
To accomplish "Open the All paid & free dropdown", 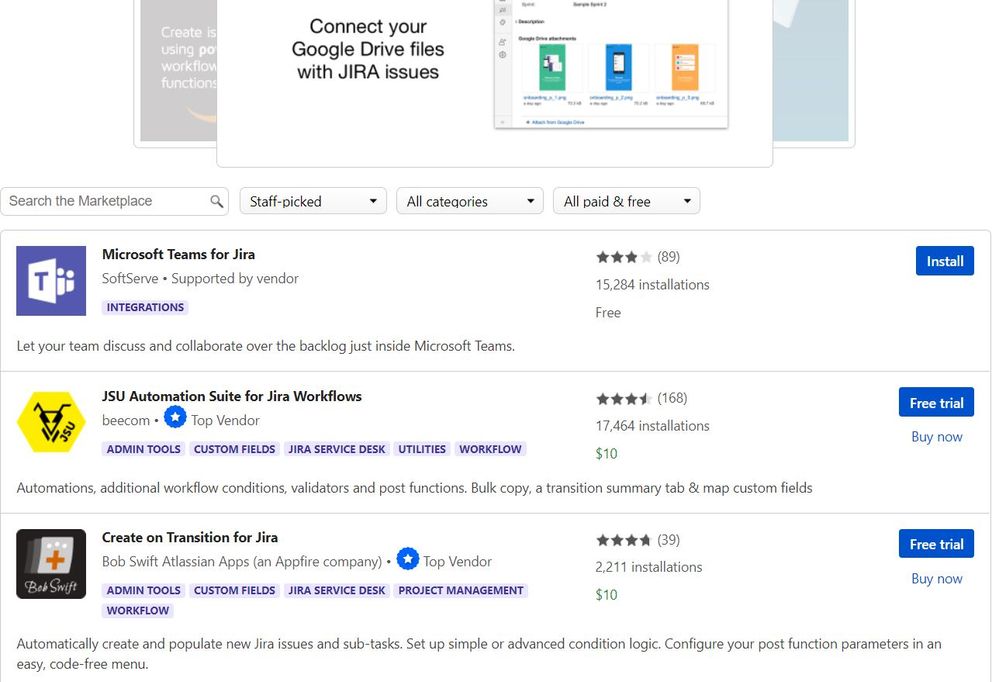I will (626, 201).
